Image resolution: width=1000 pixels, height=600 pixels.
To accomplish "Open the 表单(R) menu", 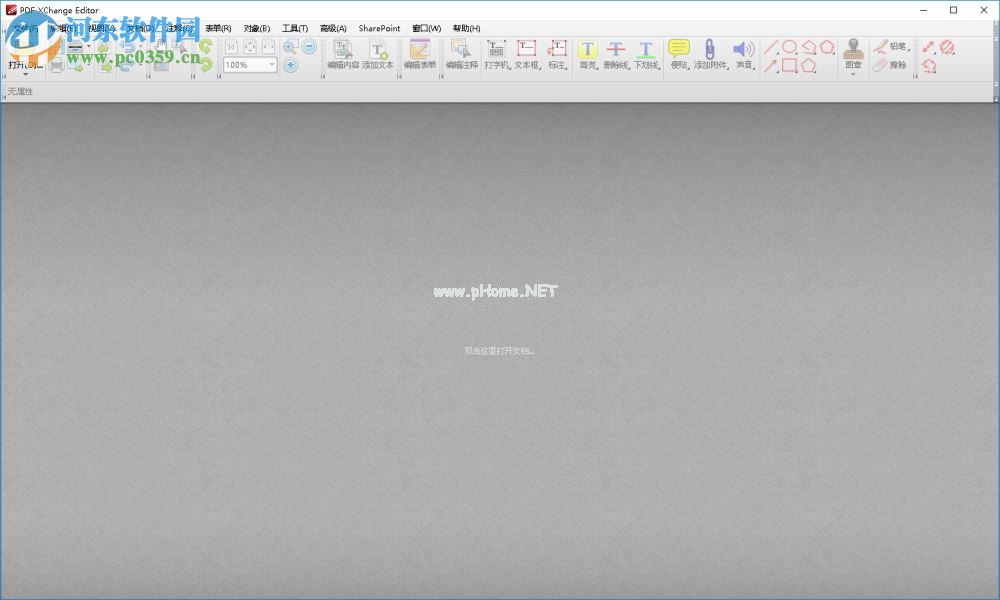I will coord(218,28).
